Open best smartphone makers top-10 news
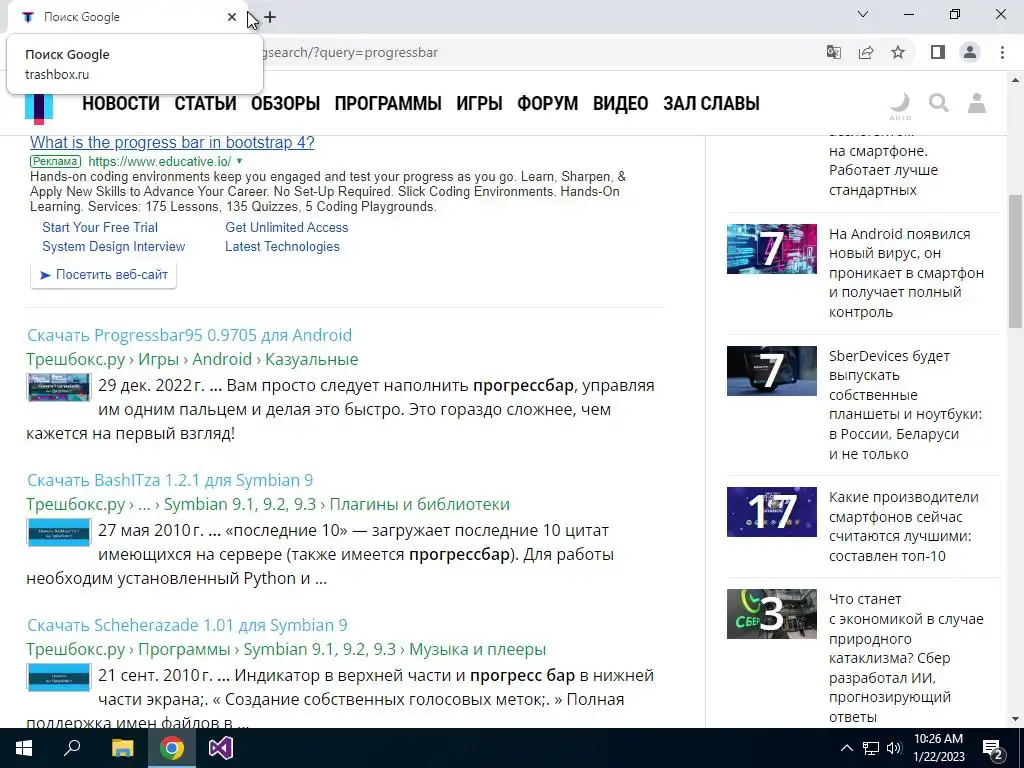Screen dimensions: 1024x768 coord(904,526)
